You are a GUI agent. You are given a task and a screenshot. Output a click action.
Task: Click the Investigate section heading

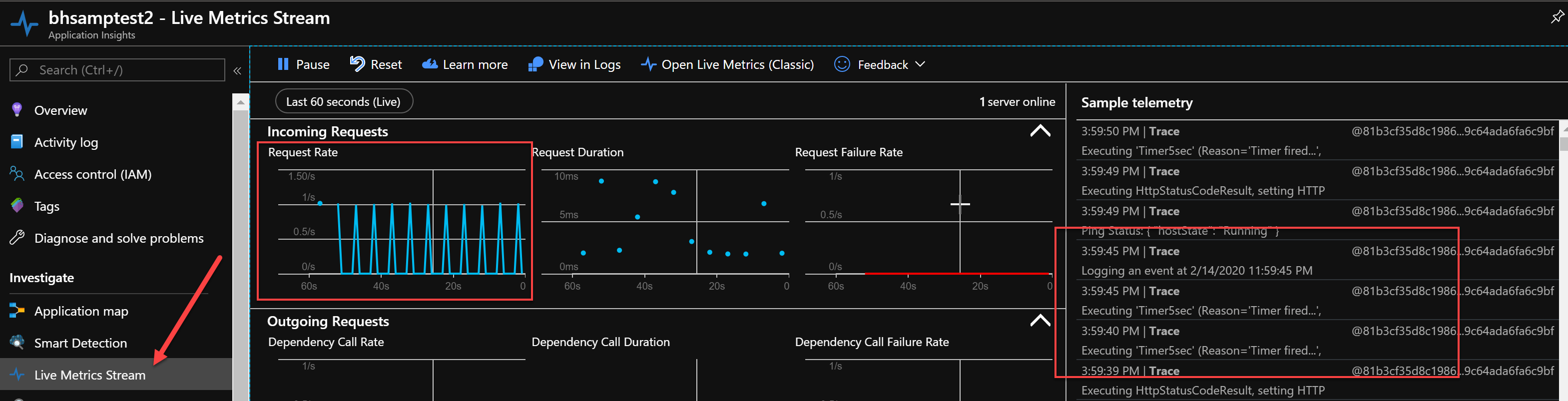[x=41, y=278]
